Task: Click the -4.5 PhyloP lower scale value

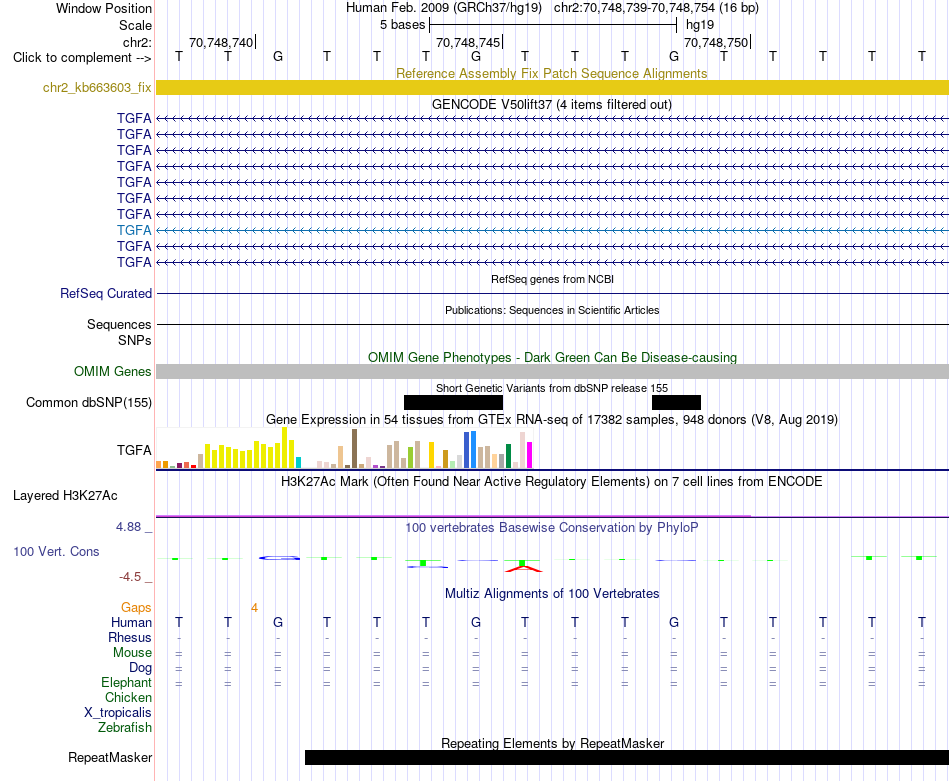Action: click(130, 577)
